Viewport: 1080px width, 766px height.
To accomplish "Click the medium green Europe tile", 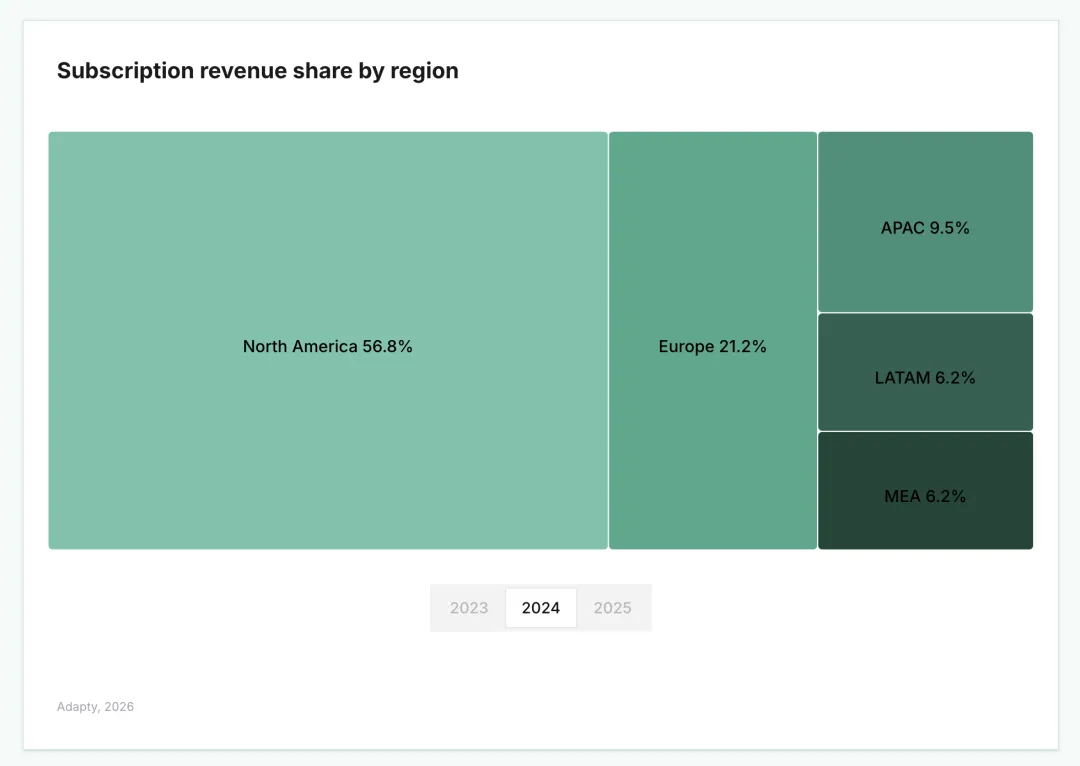I will coord(713,340).
